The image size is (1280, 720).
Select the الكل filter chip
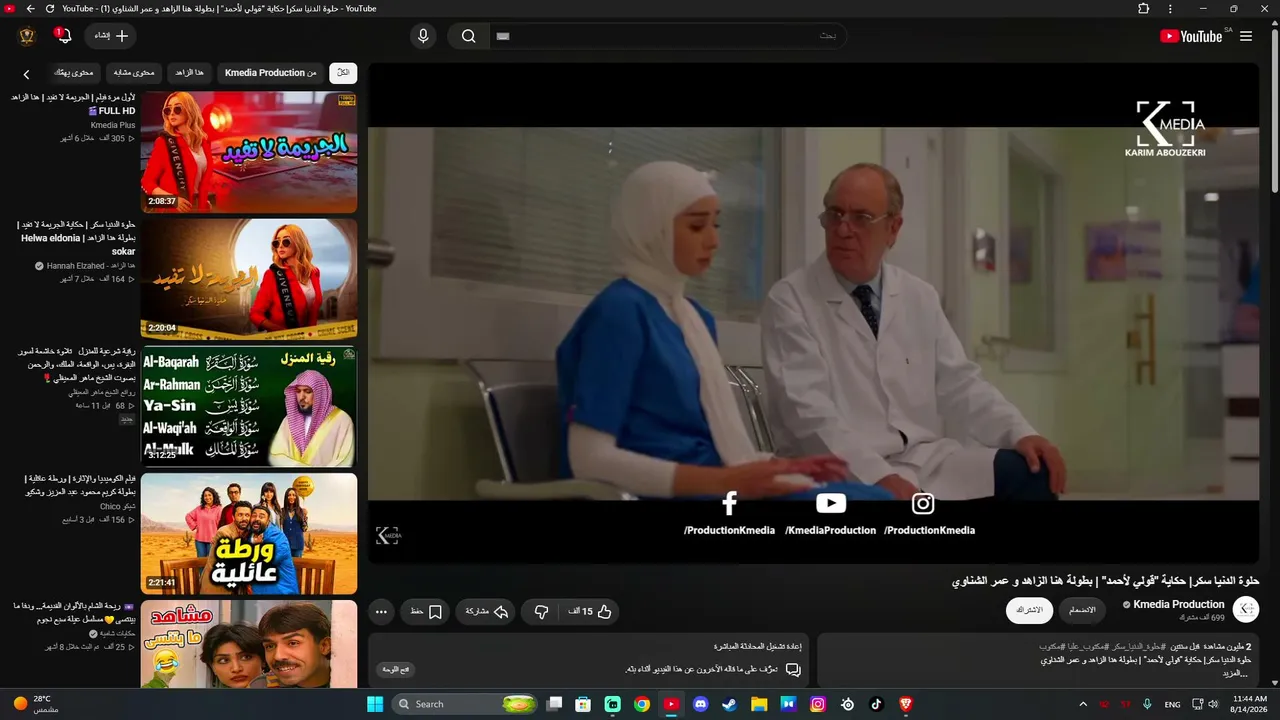pos(343,73)
